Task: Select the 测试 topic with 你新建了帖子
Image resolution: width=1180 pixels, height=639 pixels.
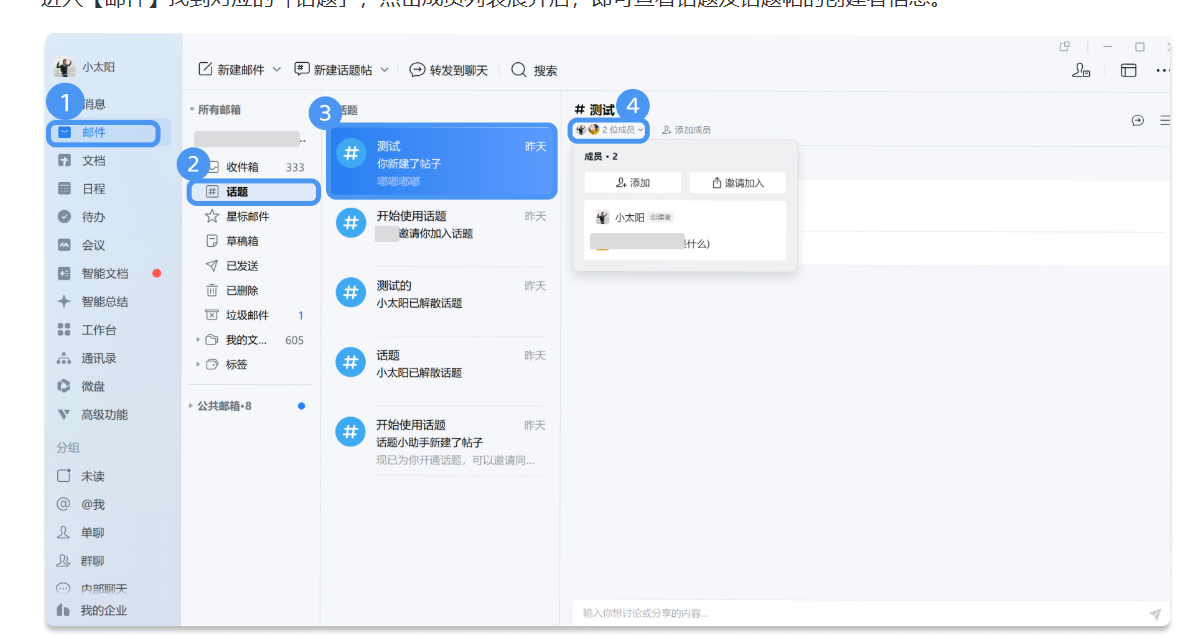Action: (x=442, y=162)
